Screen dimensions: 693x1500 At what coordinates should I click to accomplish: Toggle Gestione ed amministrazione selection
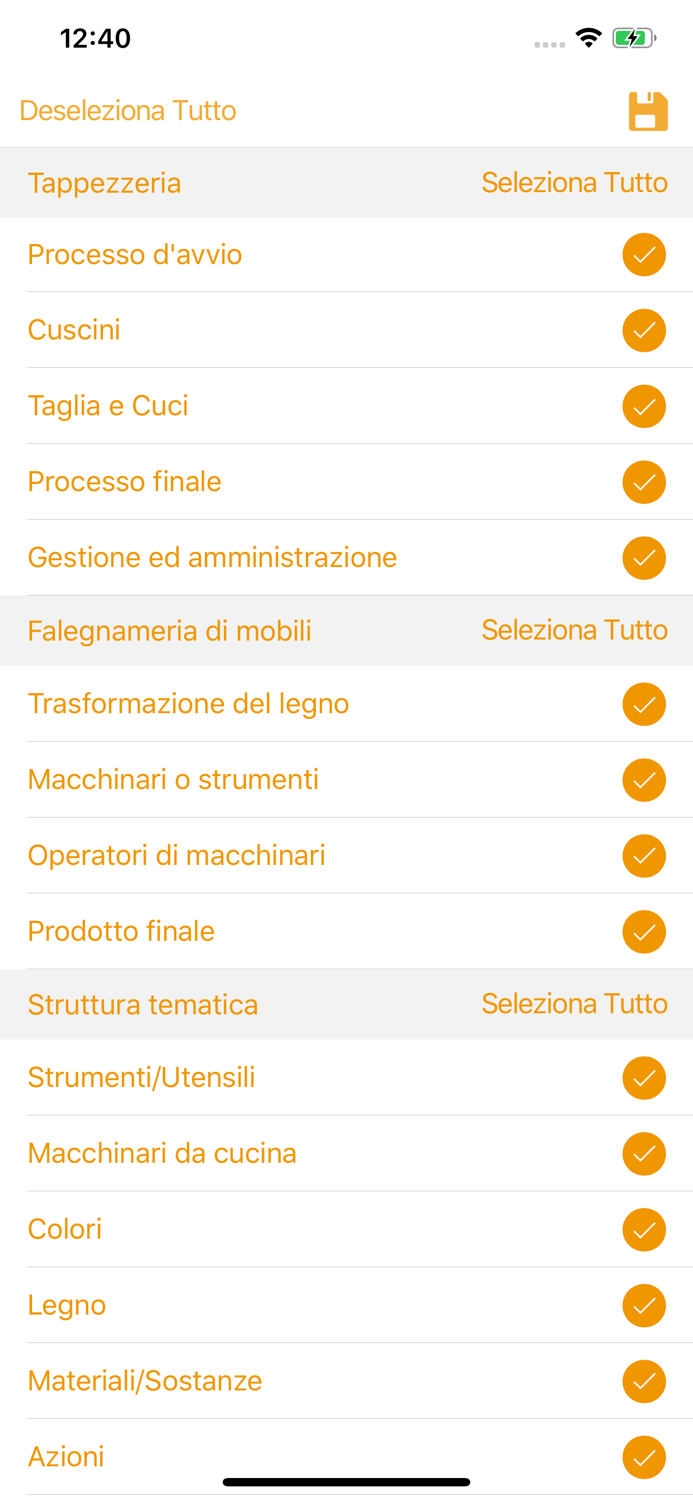[x=645, y=558]
